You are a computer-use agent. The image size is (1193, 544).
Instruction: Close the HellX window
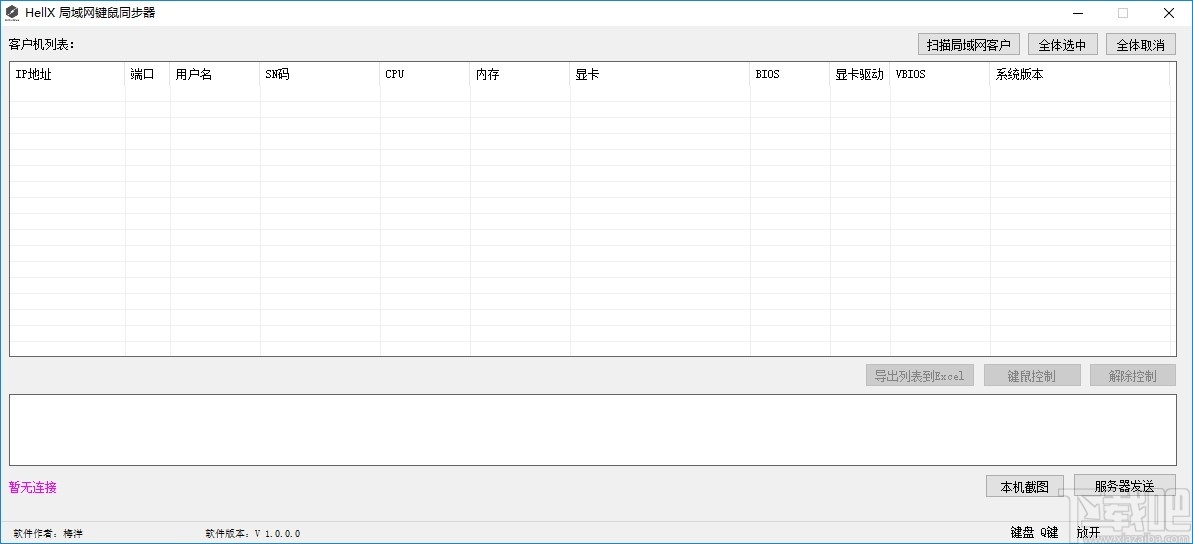1169,13
